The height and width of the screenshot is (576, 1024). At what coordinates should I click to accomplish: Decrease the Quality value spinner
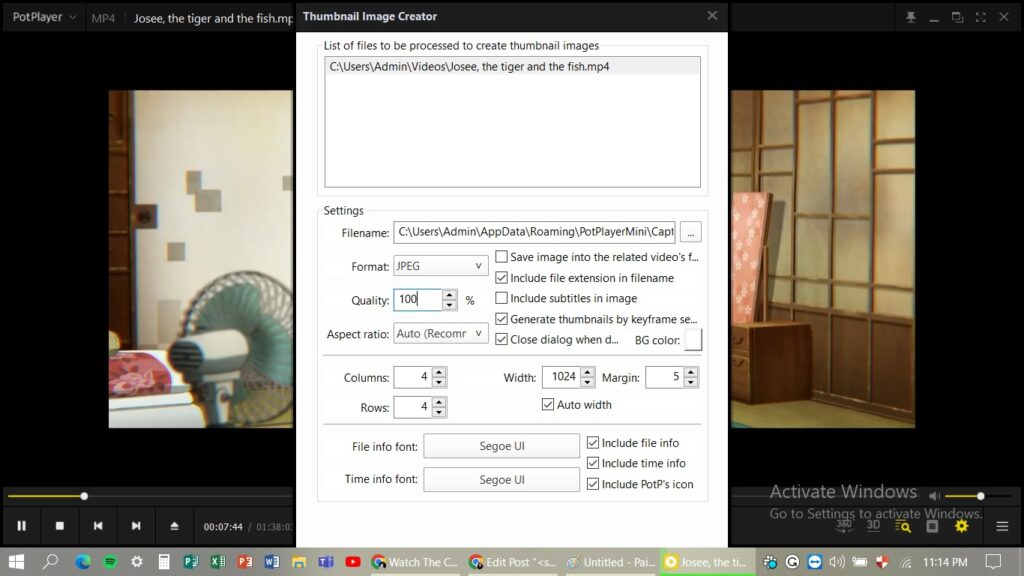(449, 305)
